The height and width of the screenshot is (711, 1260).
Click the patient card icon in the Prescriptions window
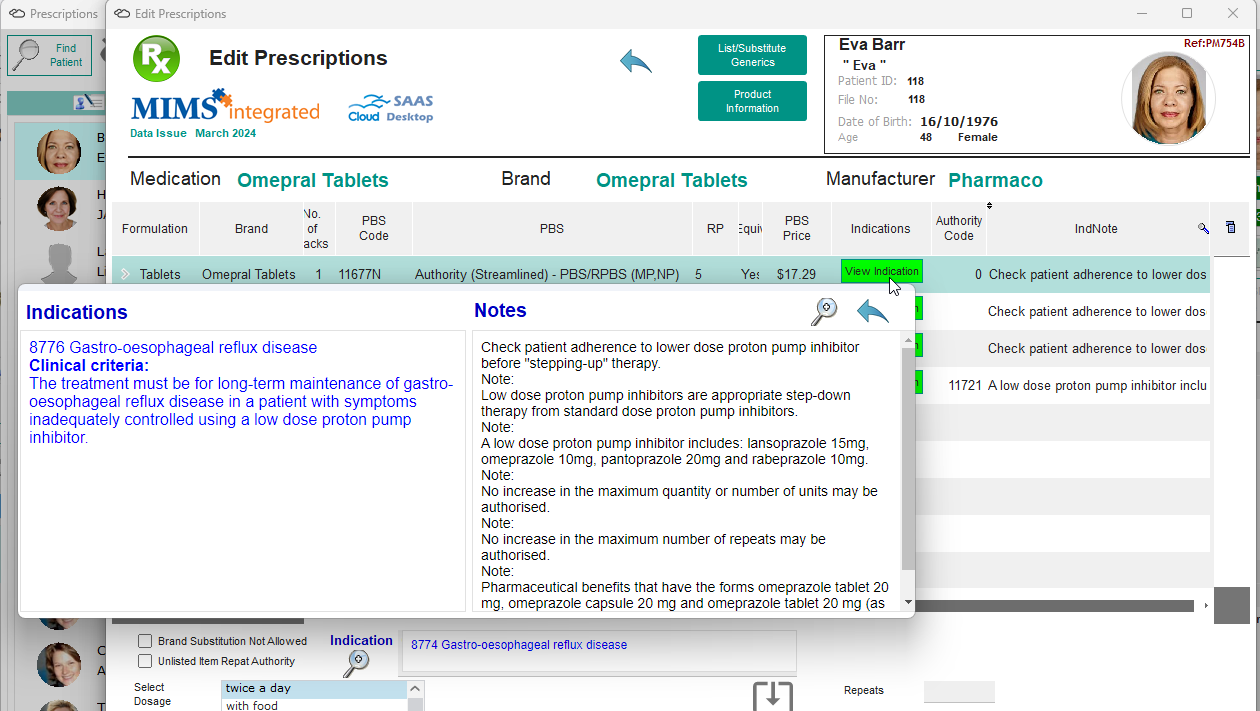tap(88, 103)
